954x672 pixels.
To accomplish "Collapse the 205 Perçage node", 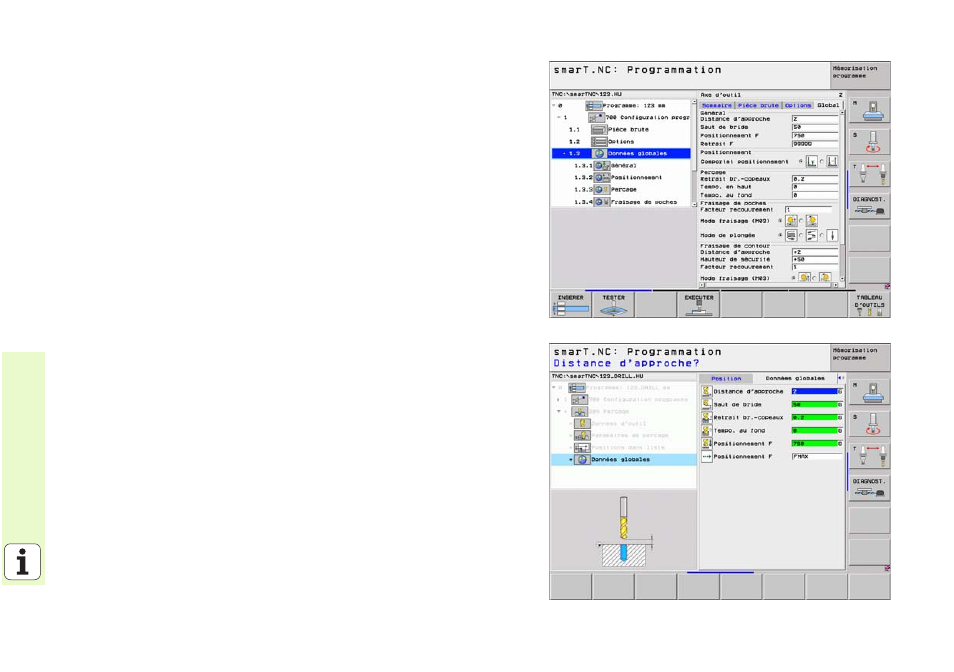I will pyautogui.click(x=559, y=412).
